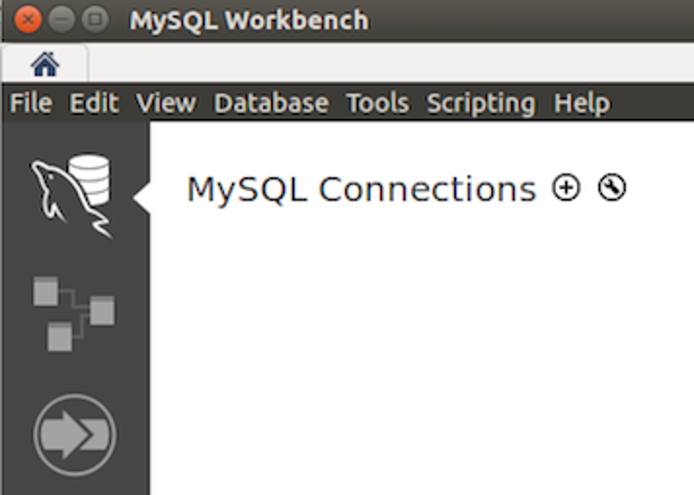Open the Database menu

(x=271, y=103)
